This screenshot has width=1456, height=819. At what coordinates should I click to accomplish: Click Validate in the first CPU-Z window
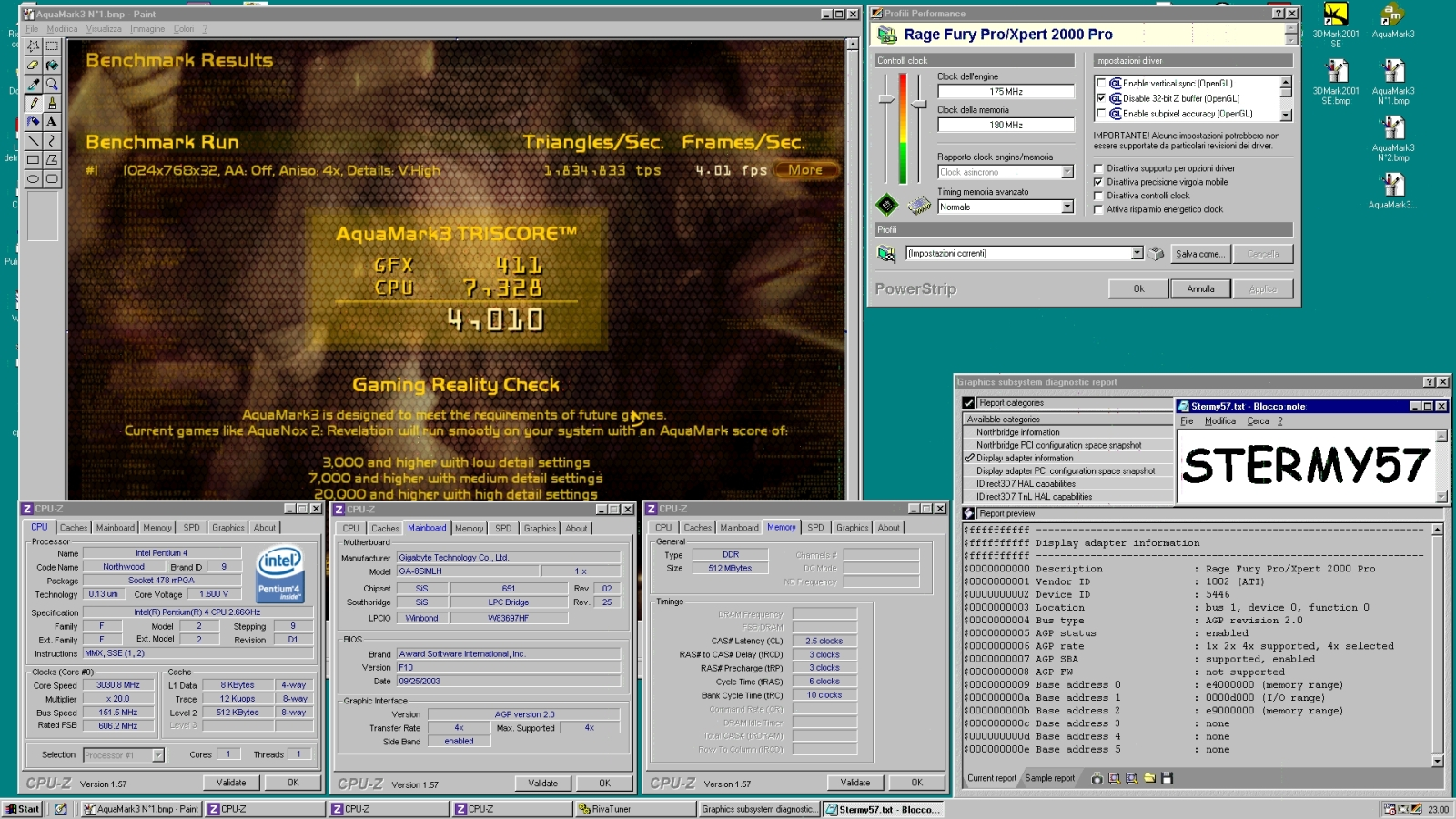pyautogui.click(x=231, y=783)
